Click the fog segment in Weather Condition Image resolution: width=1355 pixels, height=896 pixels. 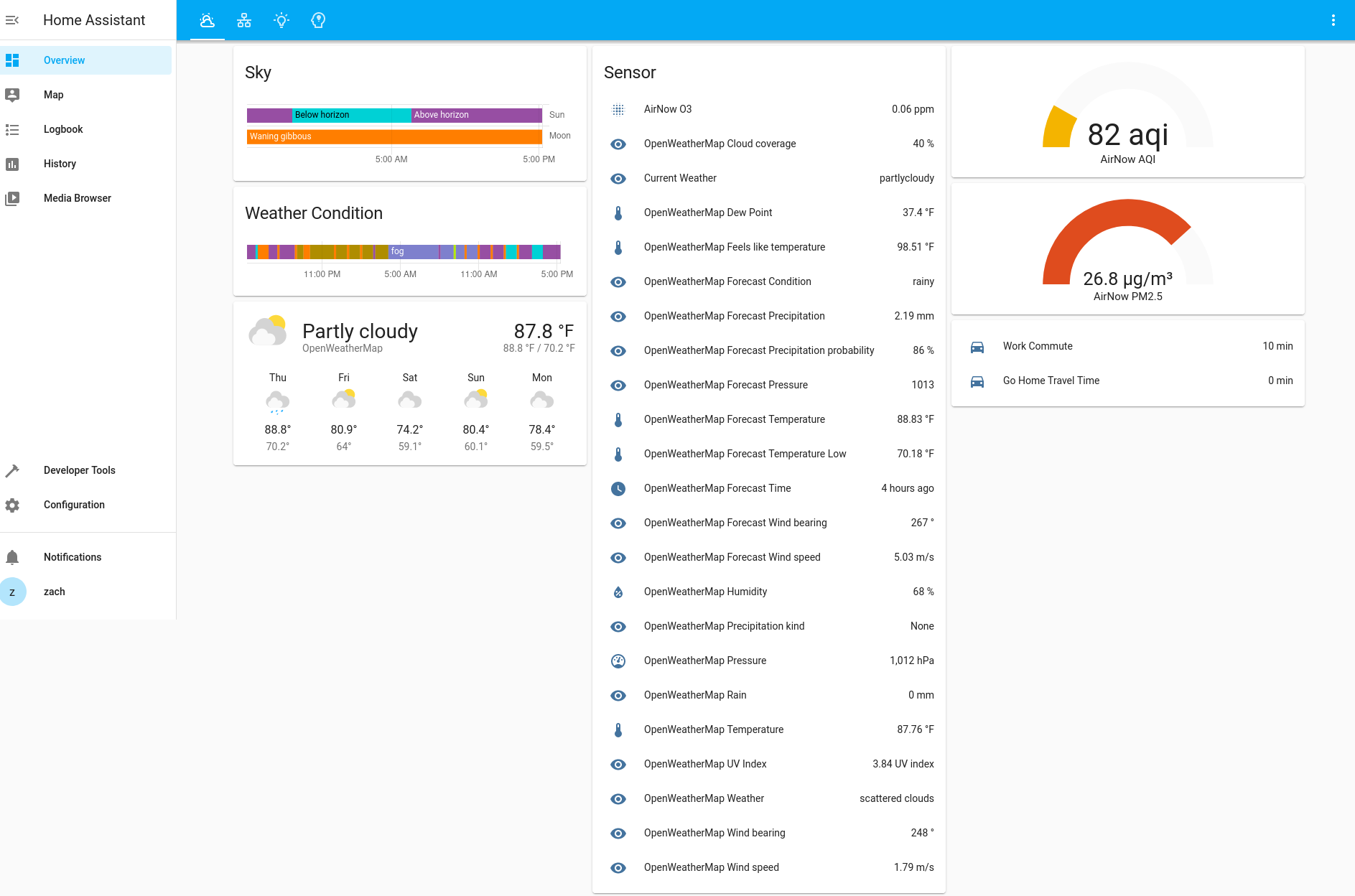click(414, 251)
